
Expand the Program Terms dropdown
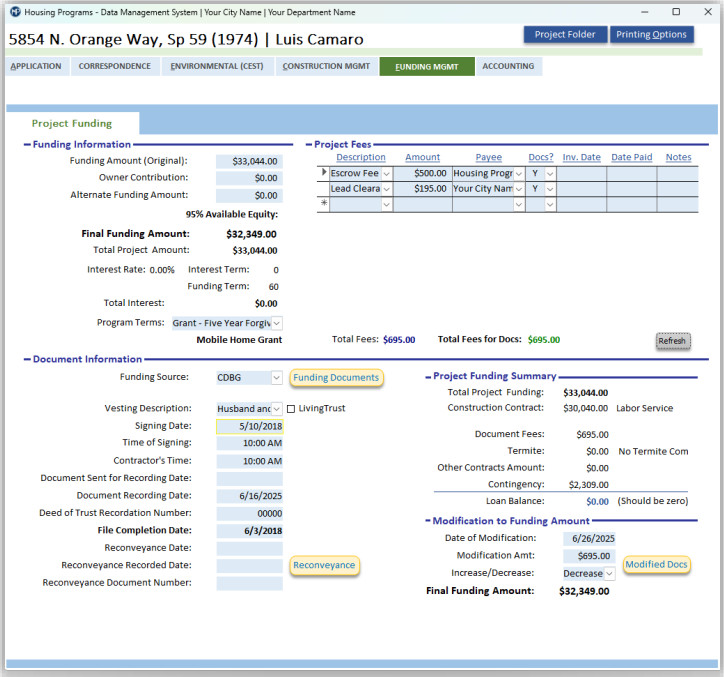(x=277, y=323)
